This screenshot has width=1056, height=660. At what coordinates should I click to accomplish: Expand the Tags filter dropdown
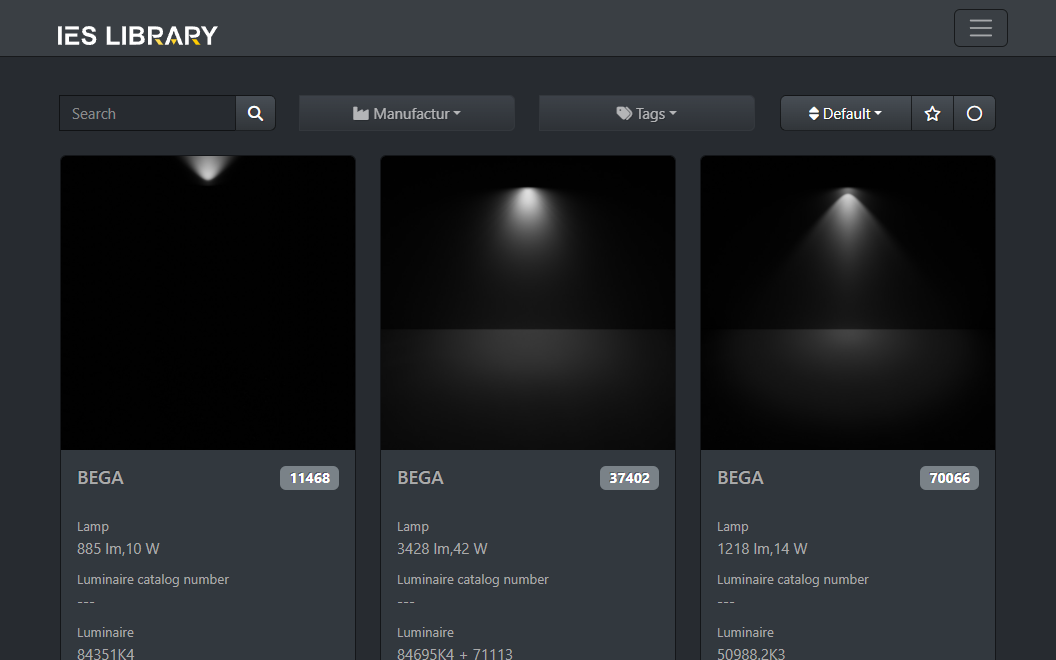[x=647, y=114]
